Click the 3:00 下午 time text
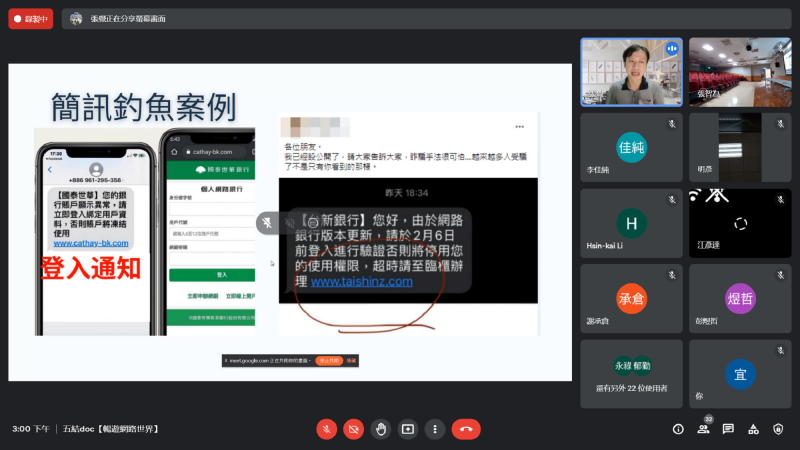Screen dimensions: 800x450 (x=31, y=429)
